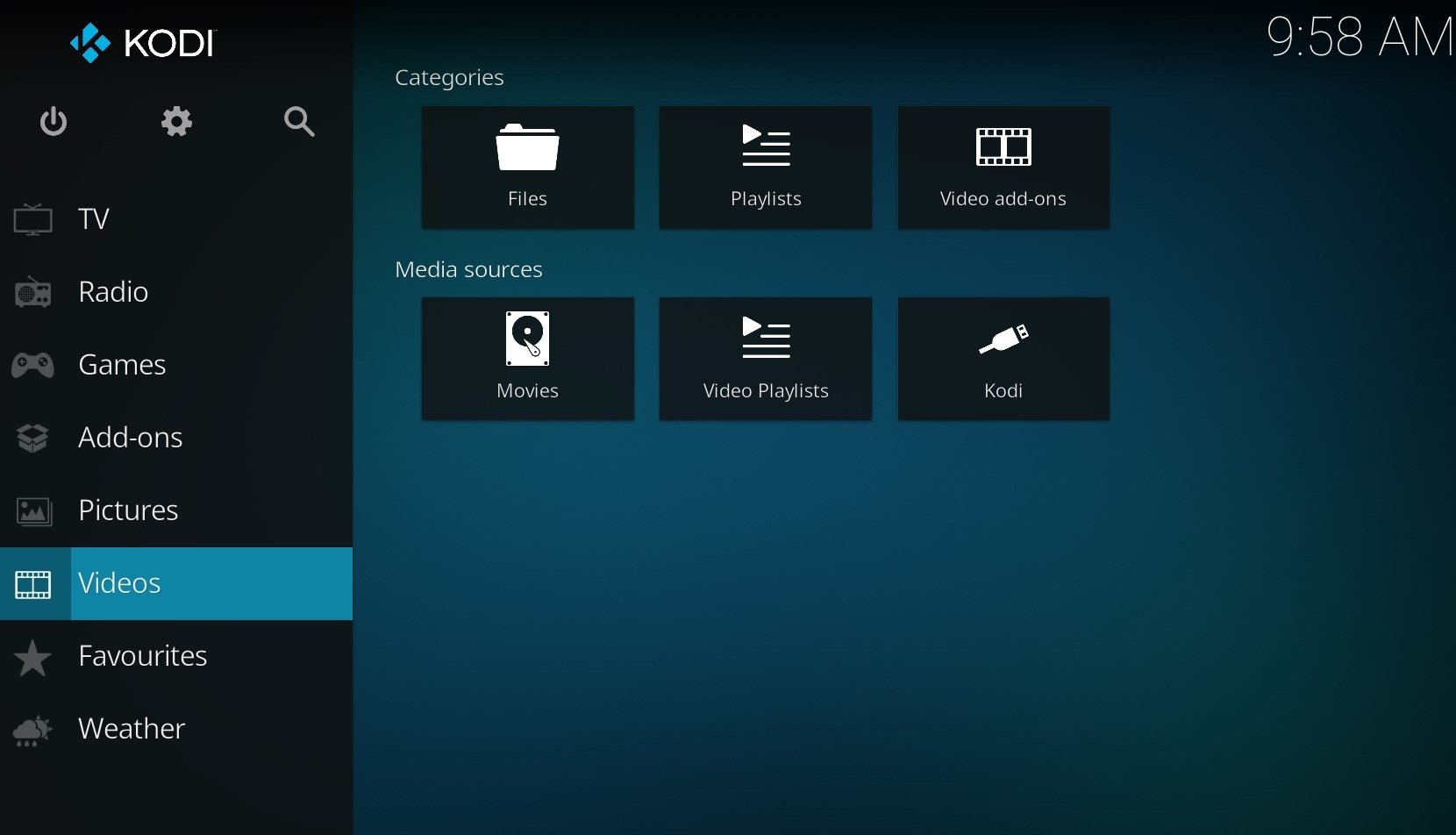The height and width of the screenshot is (835, 1456).
Task: Click the playlist icon in Playlists tile
Action: pos(767,146)
